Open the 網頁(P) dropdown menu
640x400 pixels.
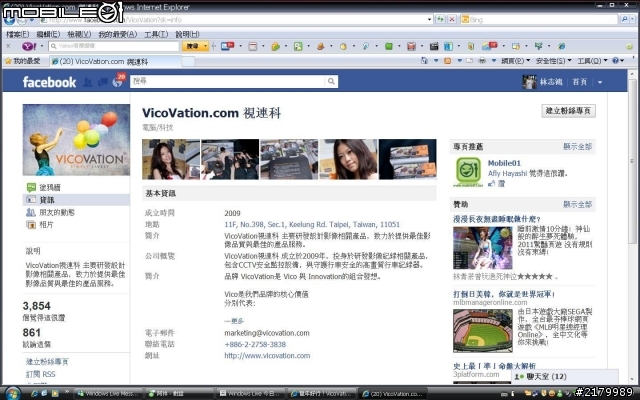click(515, 61)
